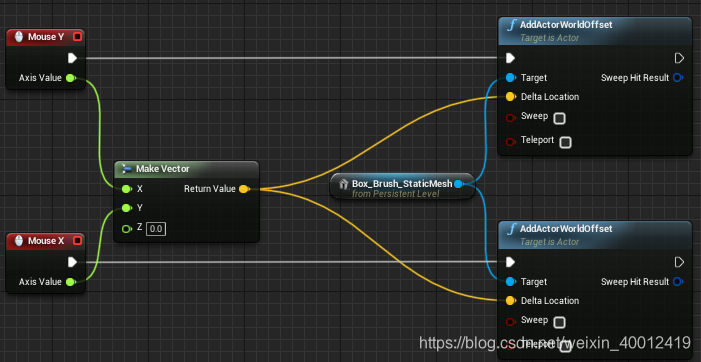Click the Make Vector node header icon

pyautogui.click(x=127, y=169)
